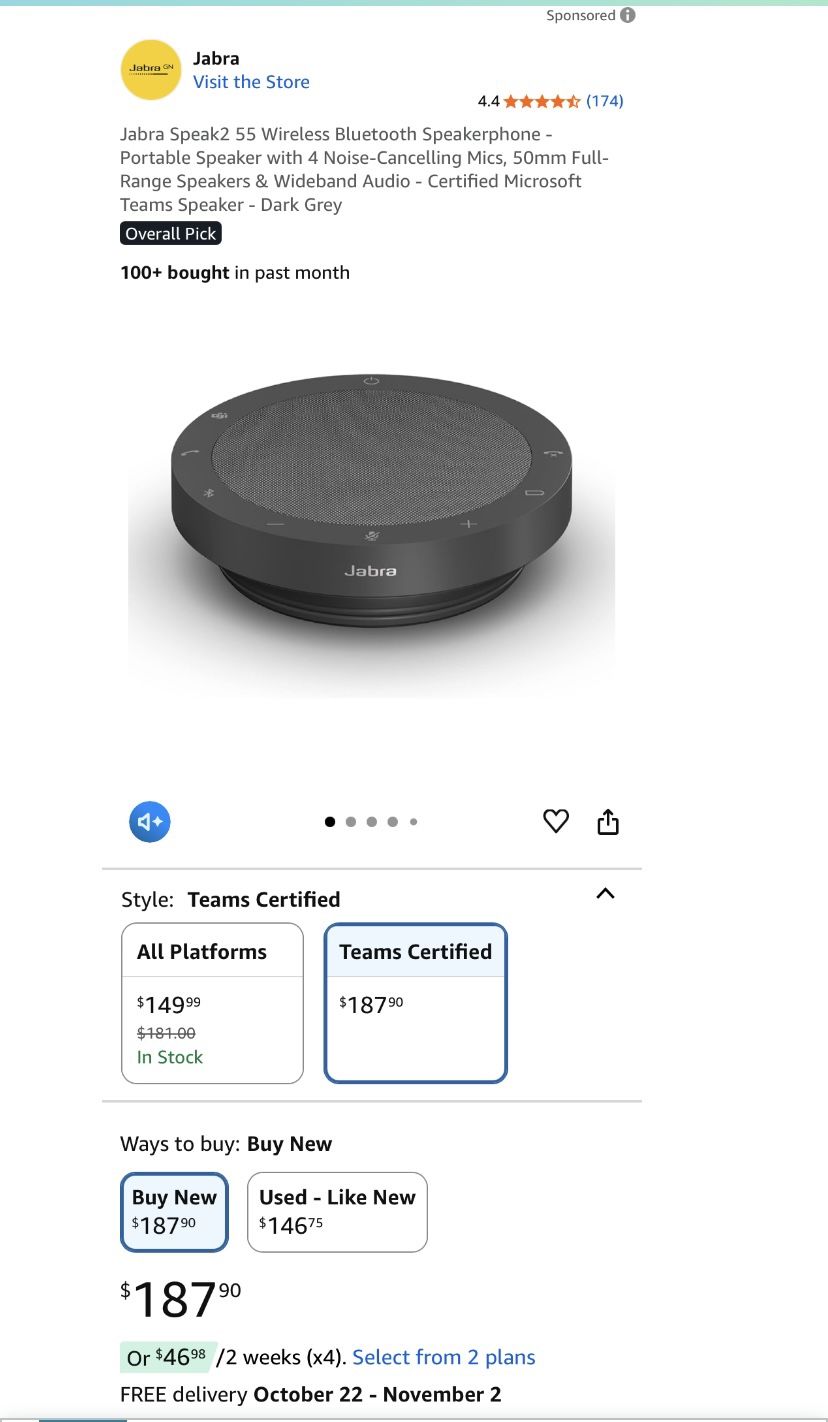Choose Used - Like New buying option

pyautogui.click(x=337, y=1212)
